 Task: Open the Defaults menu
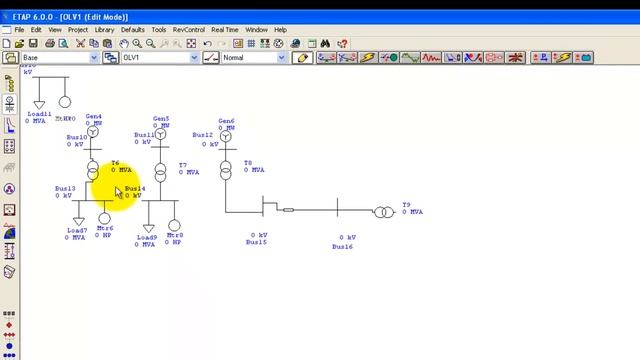click(133, 30)
